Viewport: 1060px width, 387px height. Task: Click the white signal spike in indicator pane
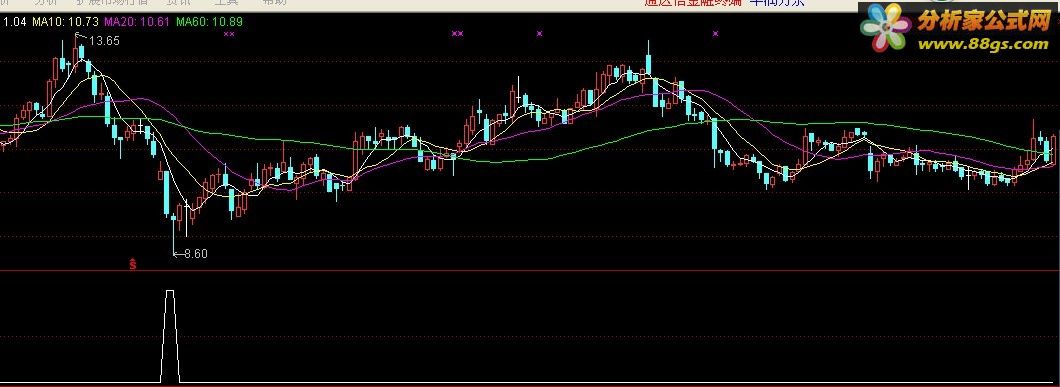(x=170, y=336)
